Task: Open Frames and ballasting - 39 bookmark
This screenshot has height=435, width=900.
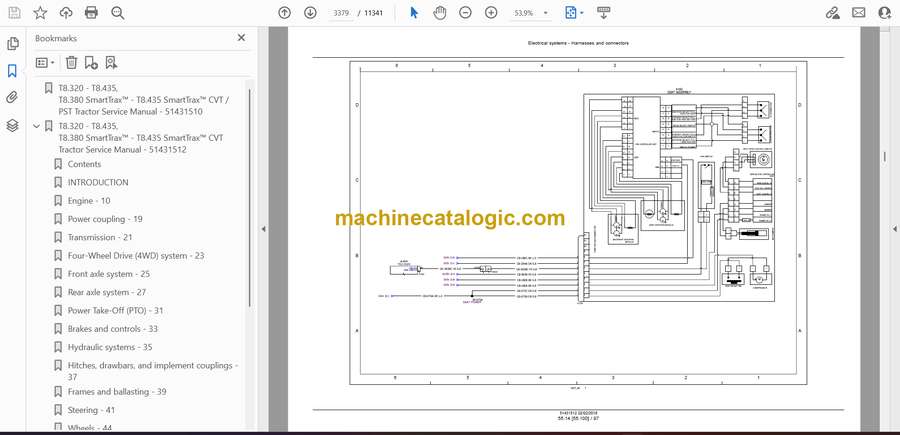Action: point(117,392)
